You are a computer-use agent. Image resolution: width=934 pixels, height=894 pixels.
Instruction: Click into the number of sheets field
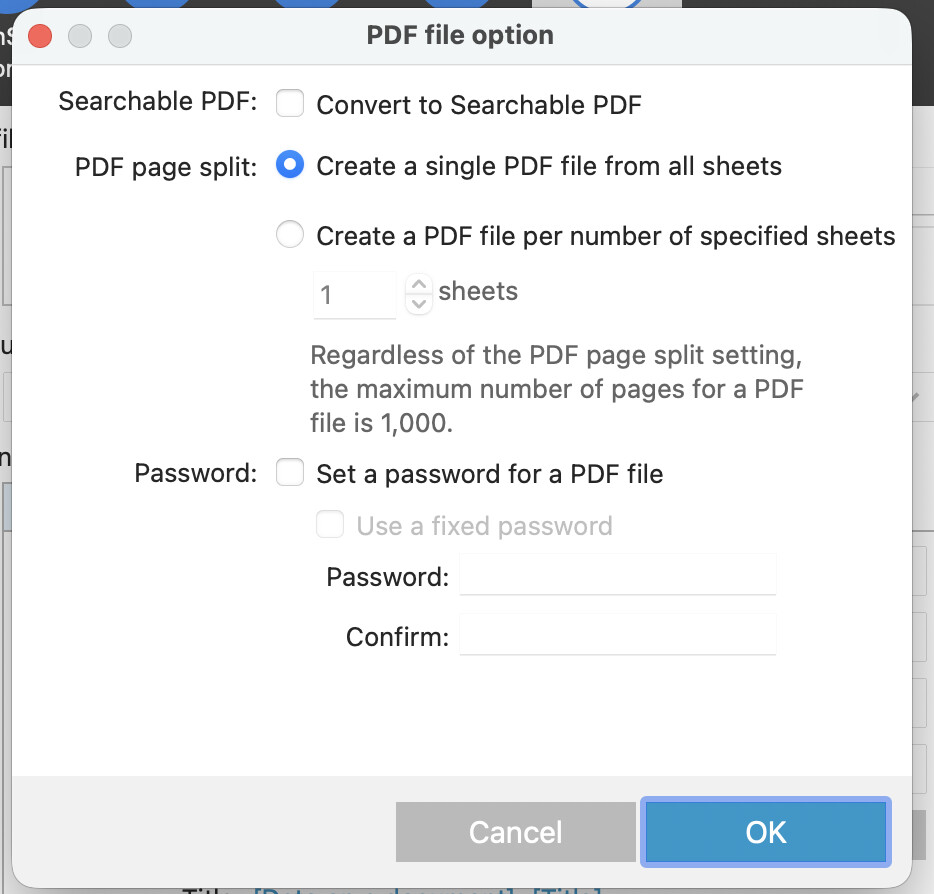coord(355,295)
